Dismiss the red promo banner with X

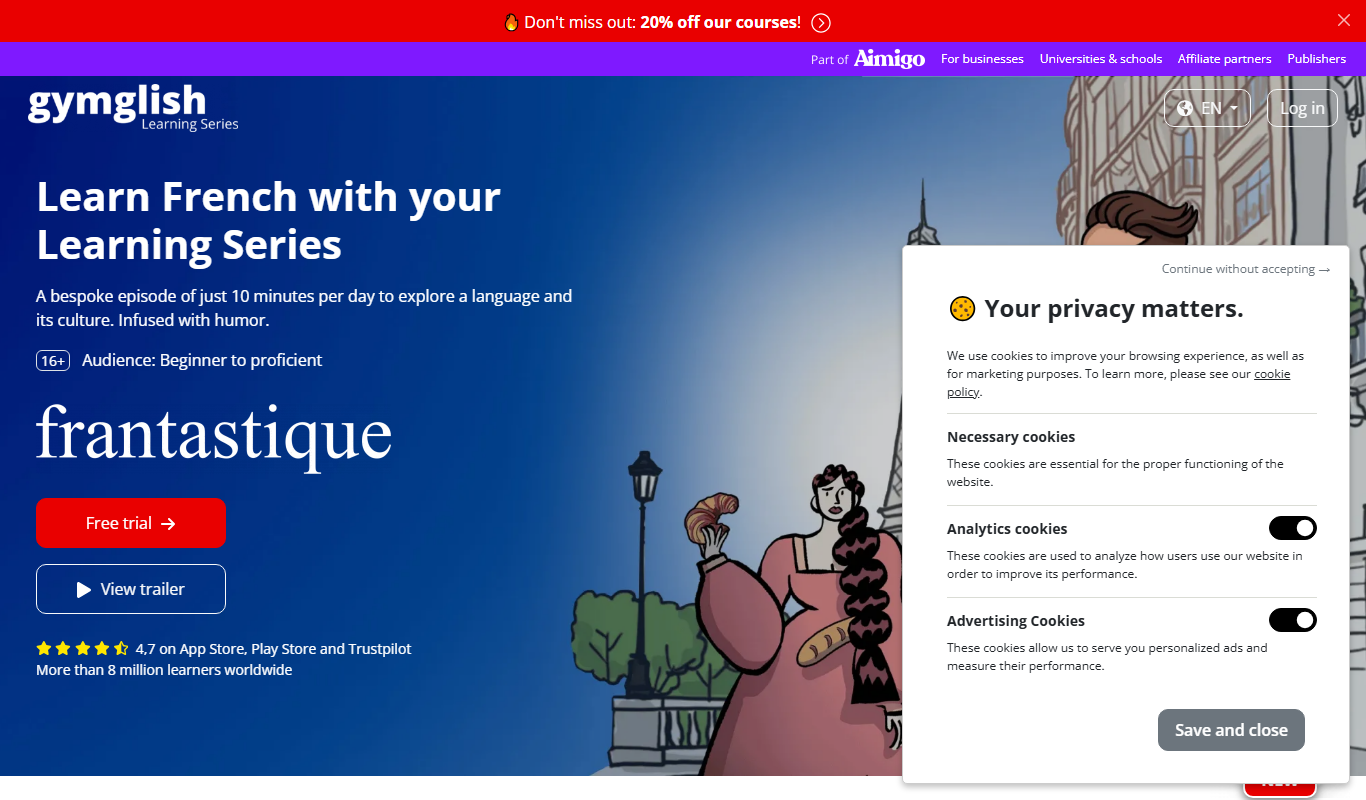(1344, 20)
